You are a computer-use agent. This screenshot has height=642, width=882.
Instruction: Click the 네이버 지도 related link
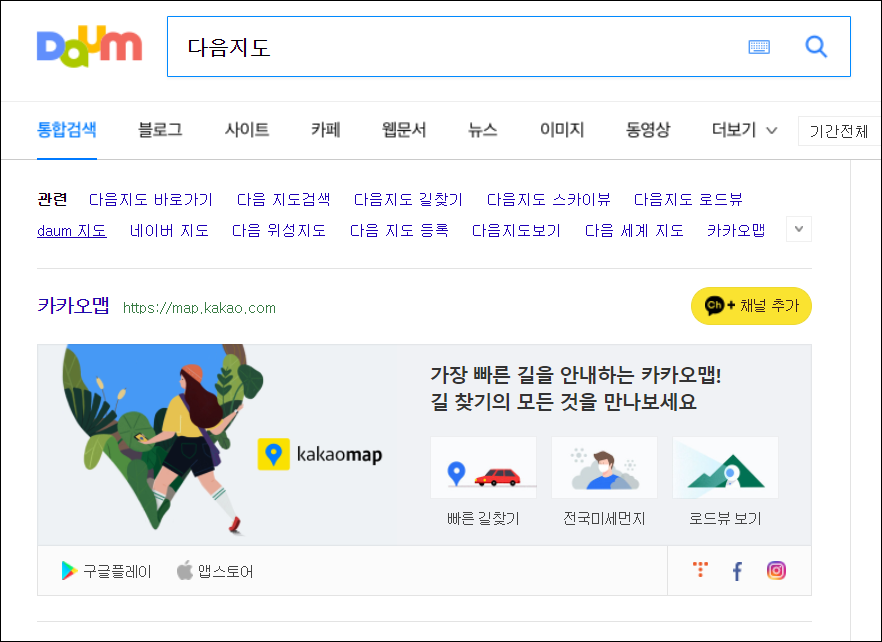(169, 231)
